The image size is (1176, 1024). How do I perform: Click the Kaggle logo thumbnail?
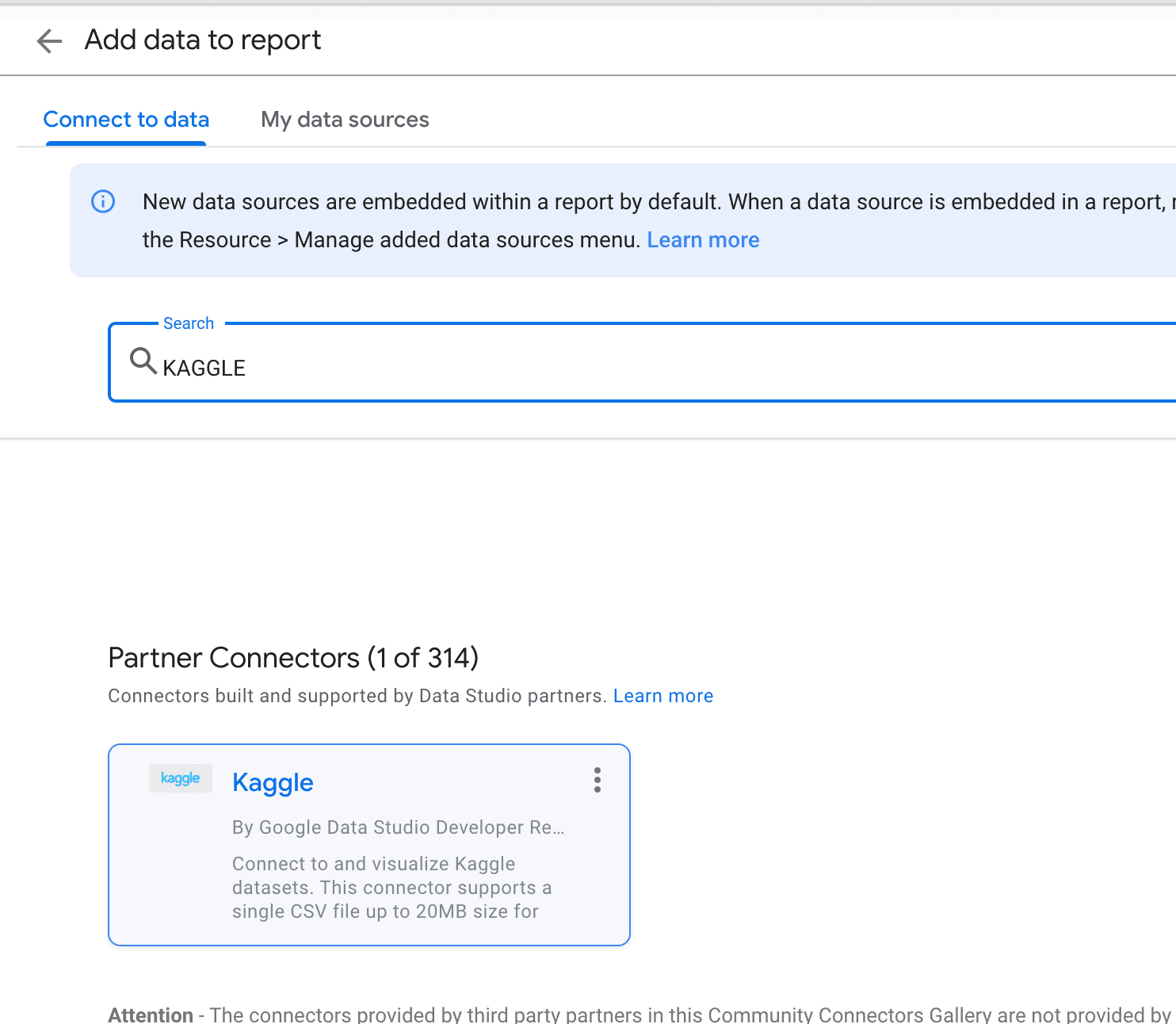(x=181, y=778)
